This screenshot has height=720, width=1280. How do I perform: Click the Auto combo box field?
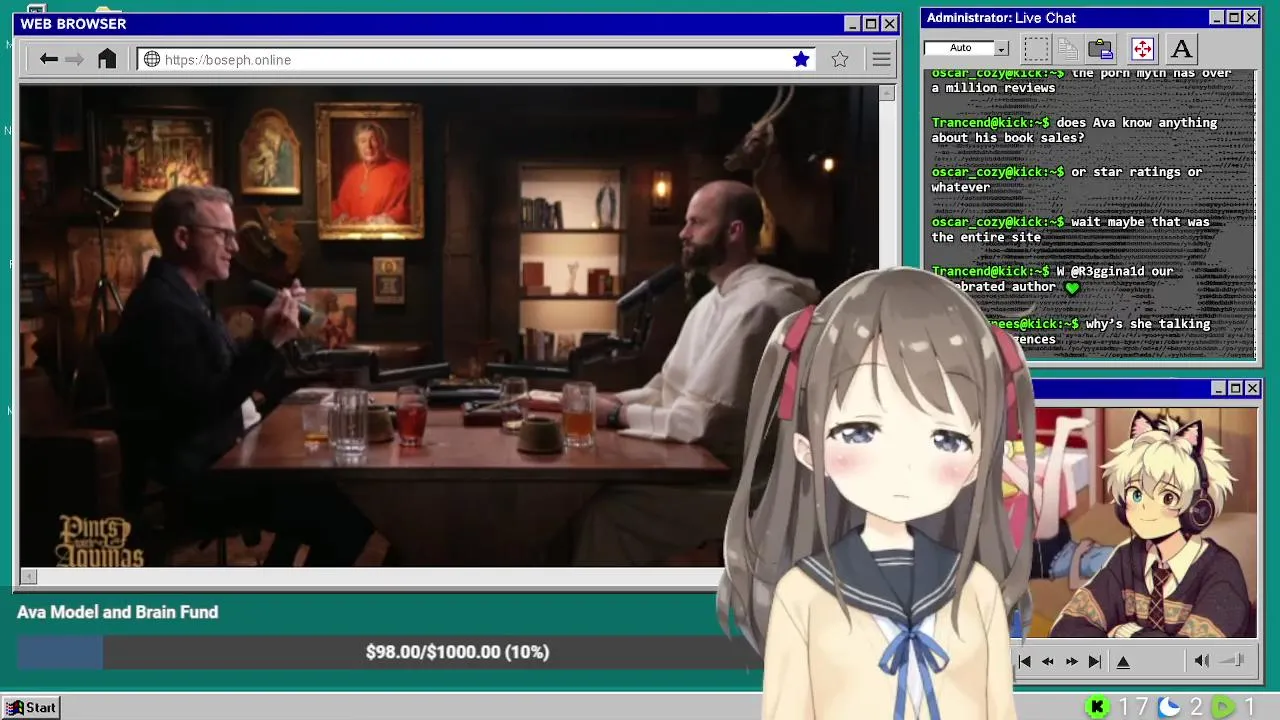[960, 48]
